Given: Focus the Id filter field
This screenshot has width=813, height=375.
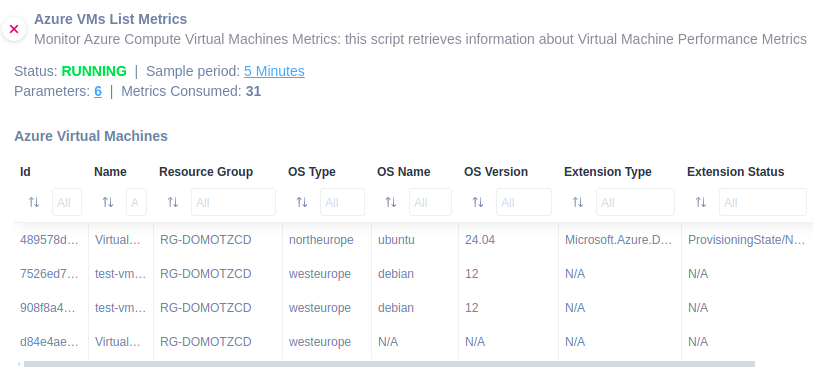Looking at the screenshot, I should 67,202.
